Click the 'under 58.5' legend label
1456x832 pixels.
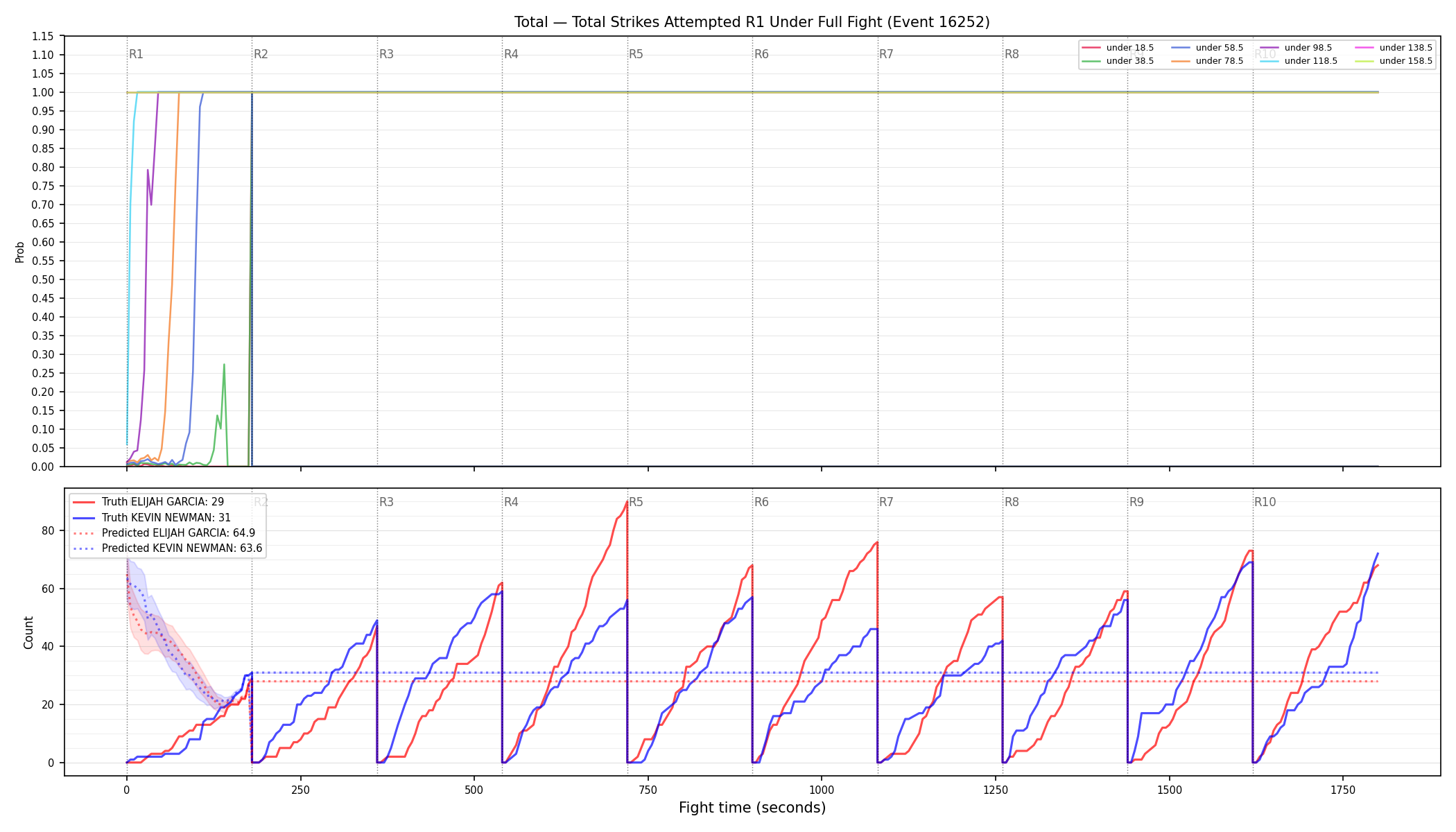pos(1220,48)
